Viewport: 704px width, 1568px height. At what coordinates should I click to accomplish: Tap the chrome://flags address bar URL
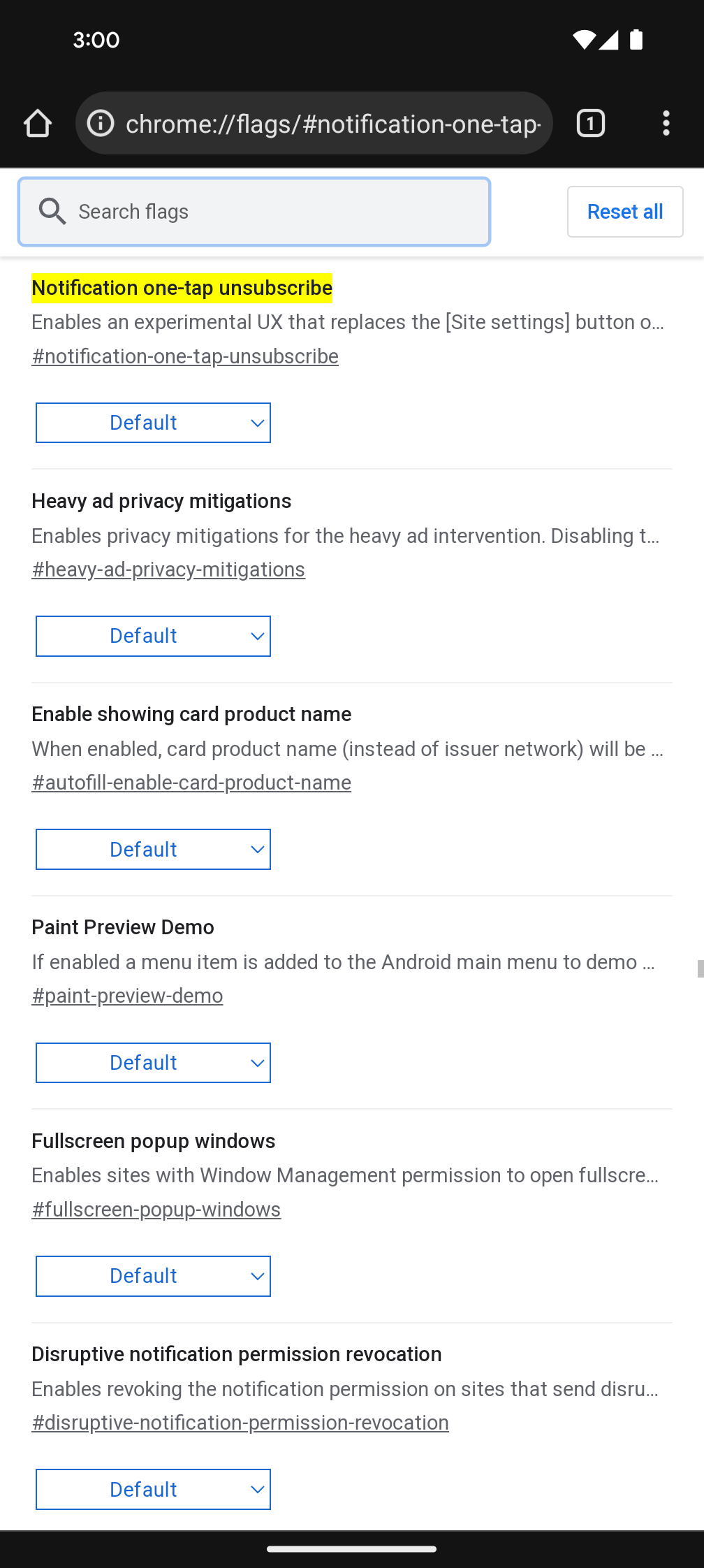334,123
